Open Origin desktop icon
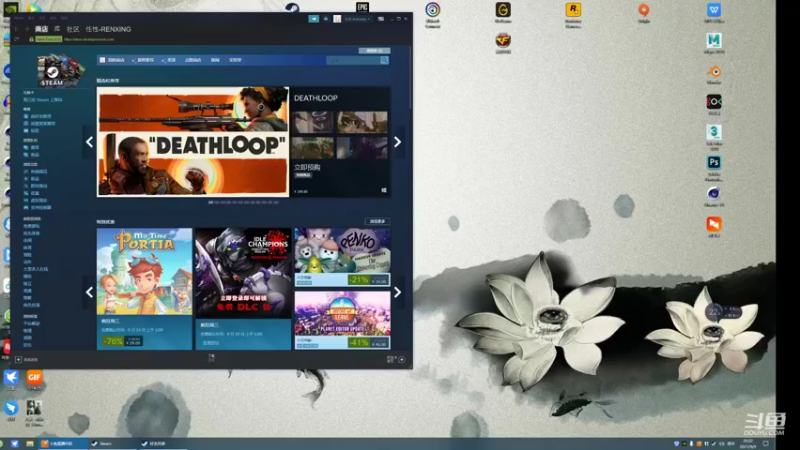The image size is (800, 450). [x=644, y=13]
